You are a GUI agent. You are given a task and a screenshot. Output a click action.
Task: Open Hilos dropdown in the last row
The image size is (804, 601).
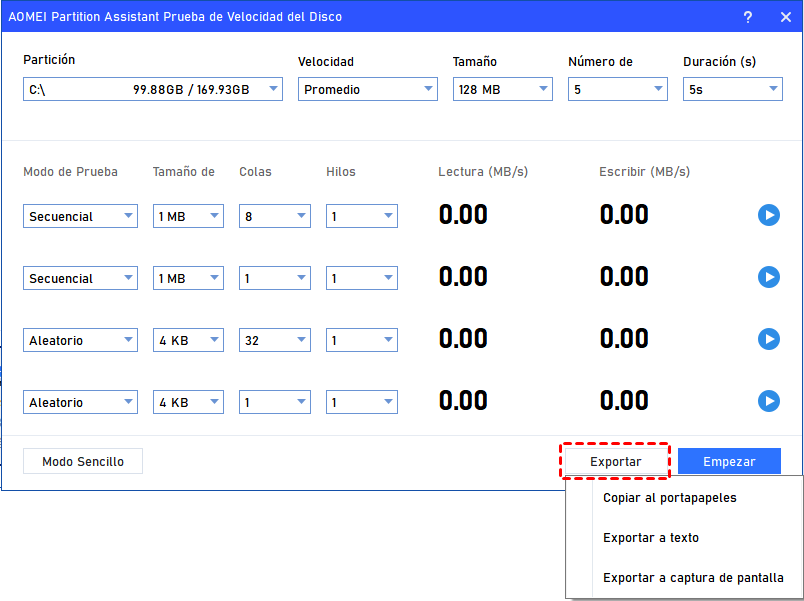(361, 402)
